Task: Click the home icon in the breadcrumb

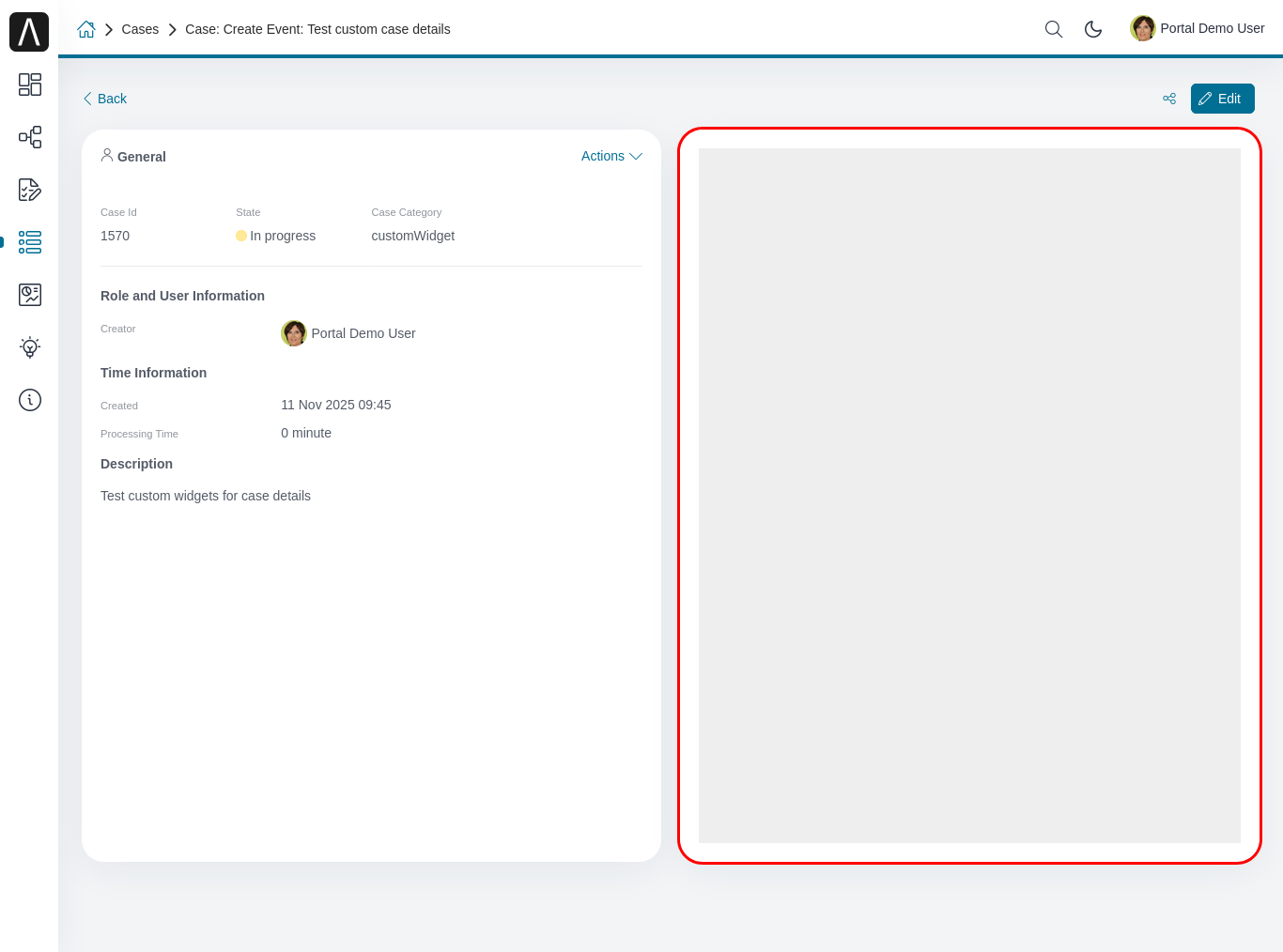Action: click(86, 29)
